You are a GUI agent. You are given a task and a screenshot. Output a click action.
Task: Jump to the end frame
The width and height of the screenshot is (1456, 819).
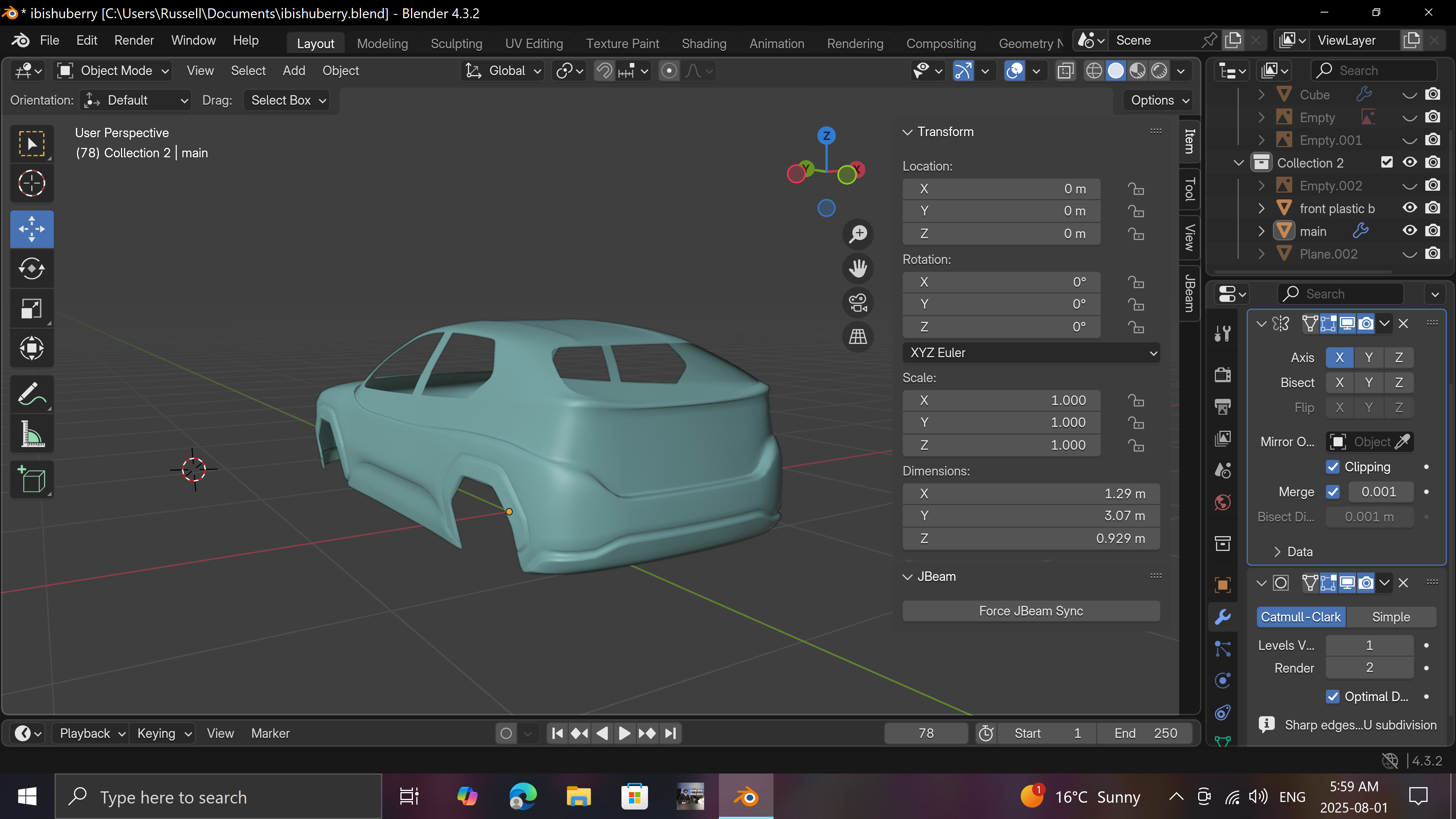670,733
